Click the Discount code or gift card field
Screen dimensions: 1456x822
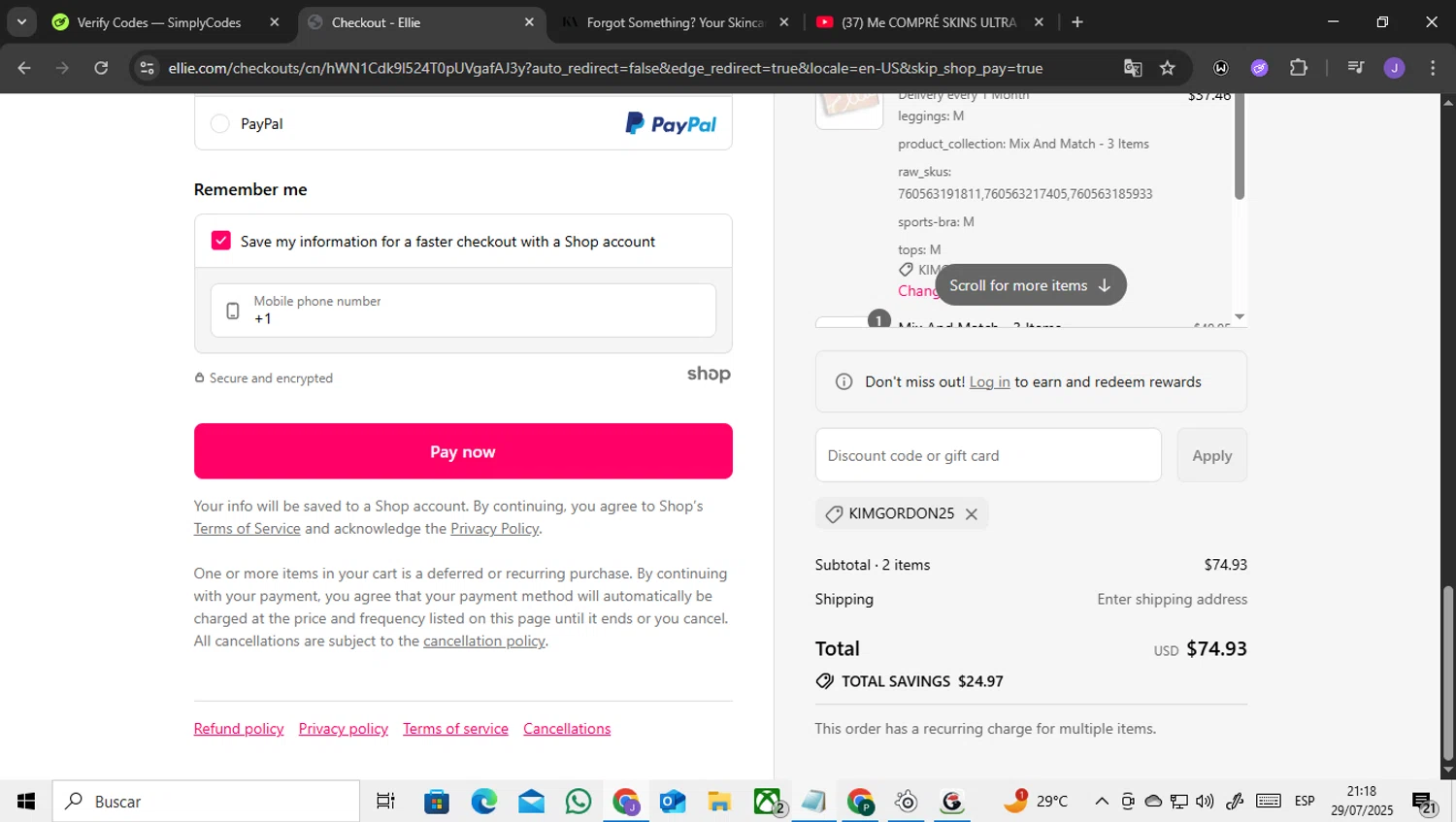[x=988, y=455]
